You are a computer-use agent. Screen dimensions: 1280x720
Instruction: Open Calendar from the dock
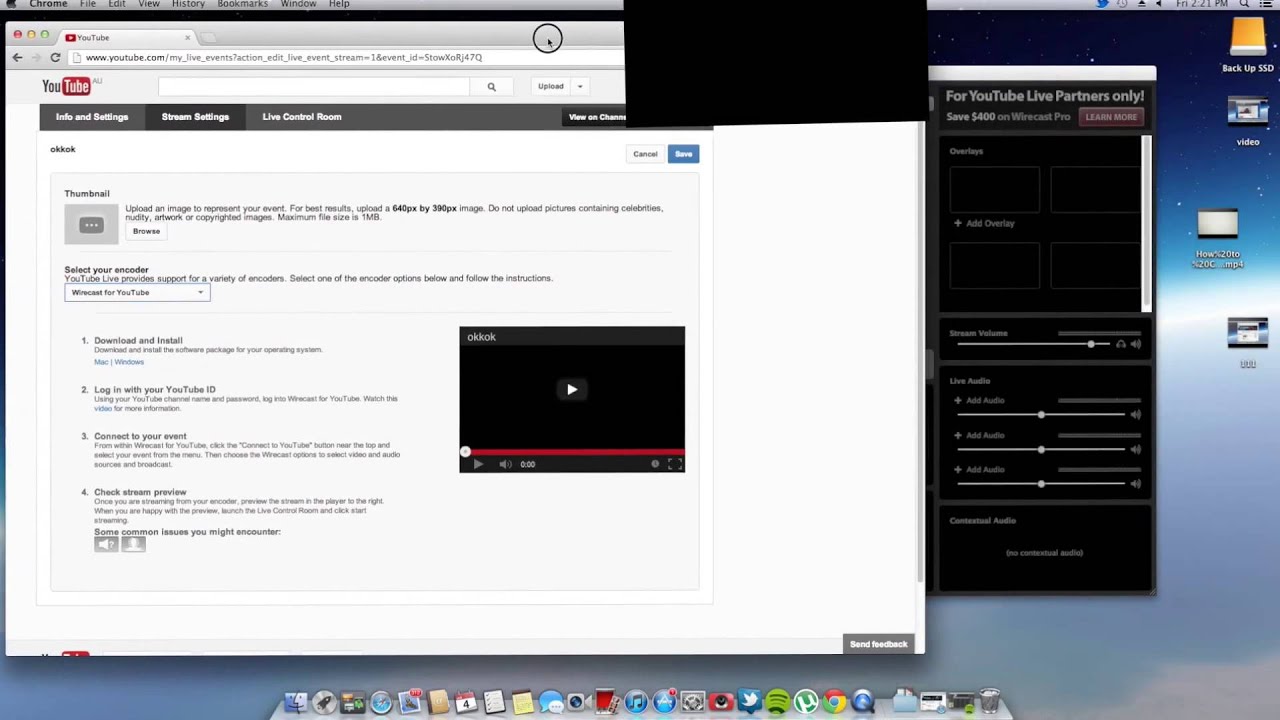pyautogui.click(x=466, y=702)
